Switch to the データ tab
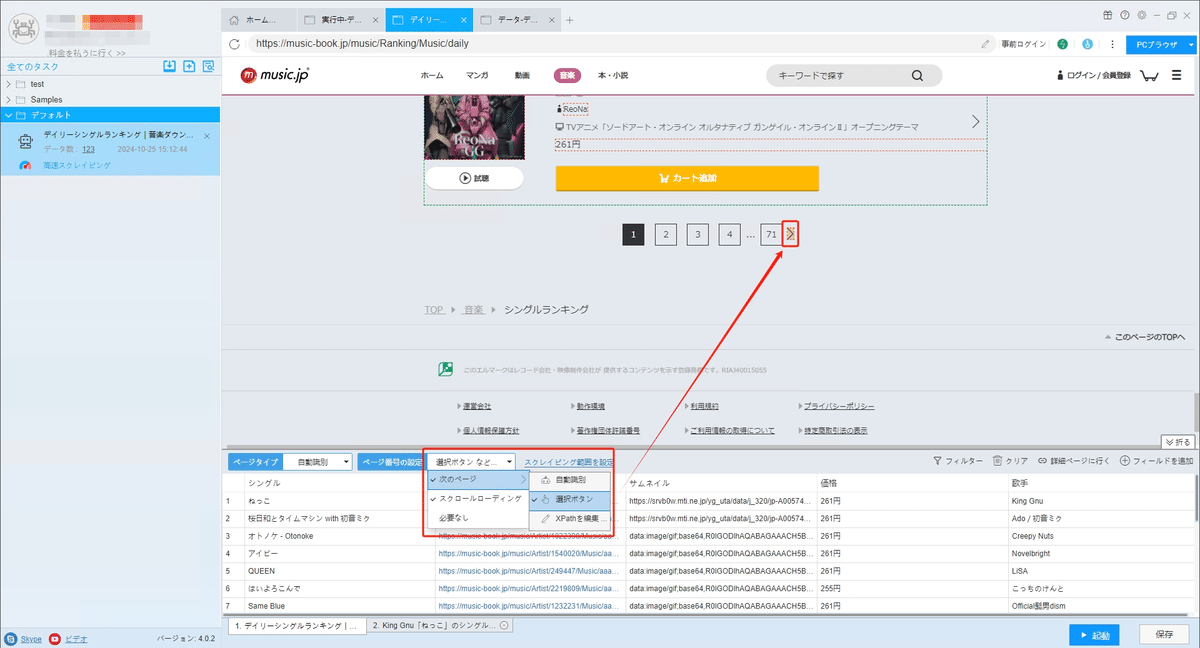Viewport: 1200px width, 648px height. pyautogui.click(x=517, y=19)
